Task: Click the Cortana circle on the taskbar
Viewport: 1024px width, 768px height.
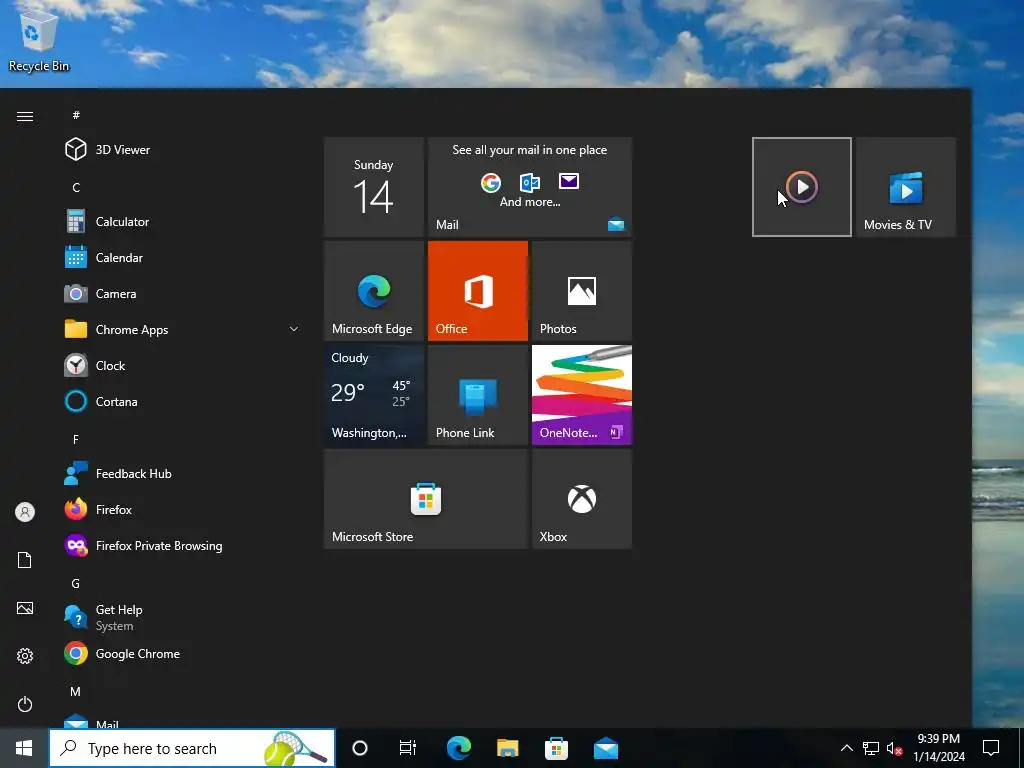Action: pos(360,748)
